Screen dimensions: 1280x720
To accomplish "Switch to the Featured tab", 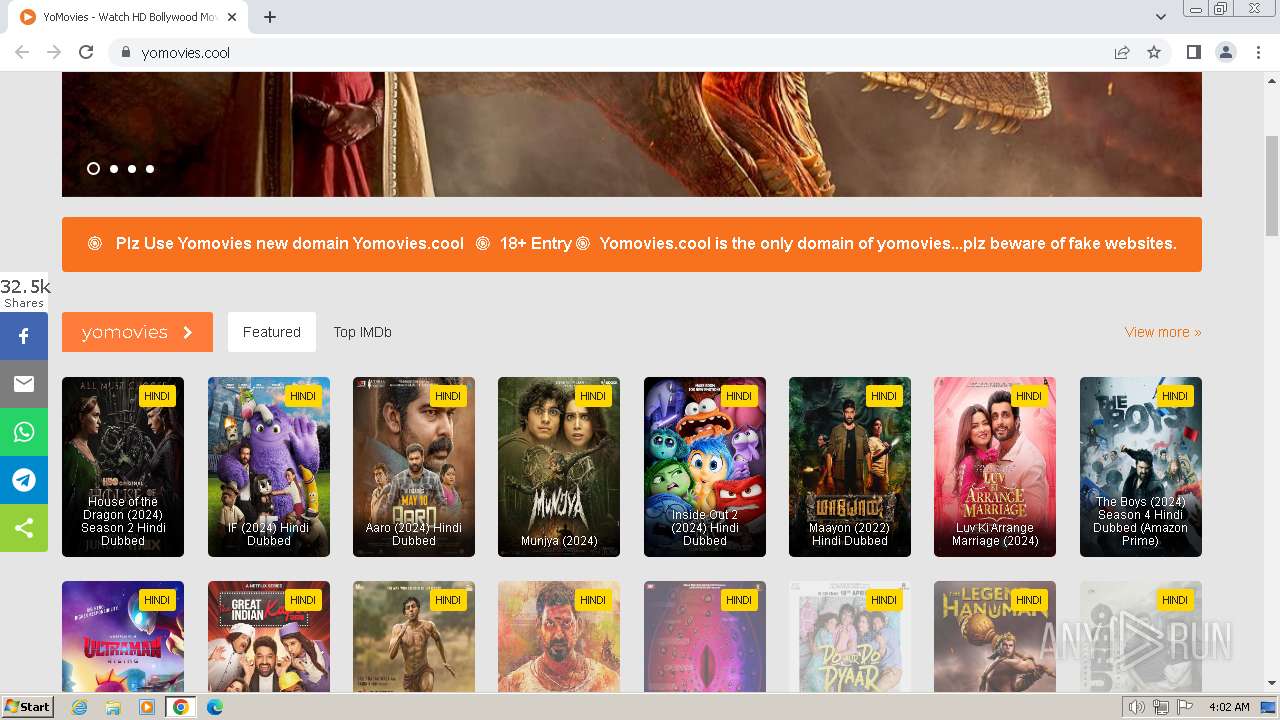I will [x=272, y=332].
